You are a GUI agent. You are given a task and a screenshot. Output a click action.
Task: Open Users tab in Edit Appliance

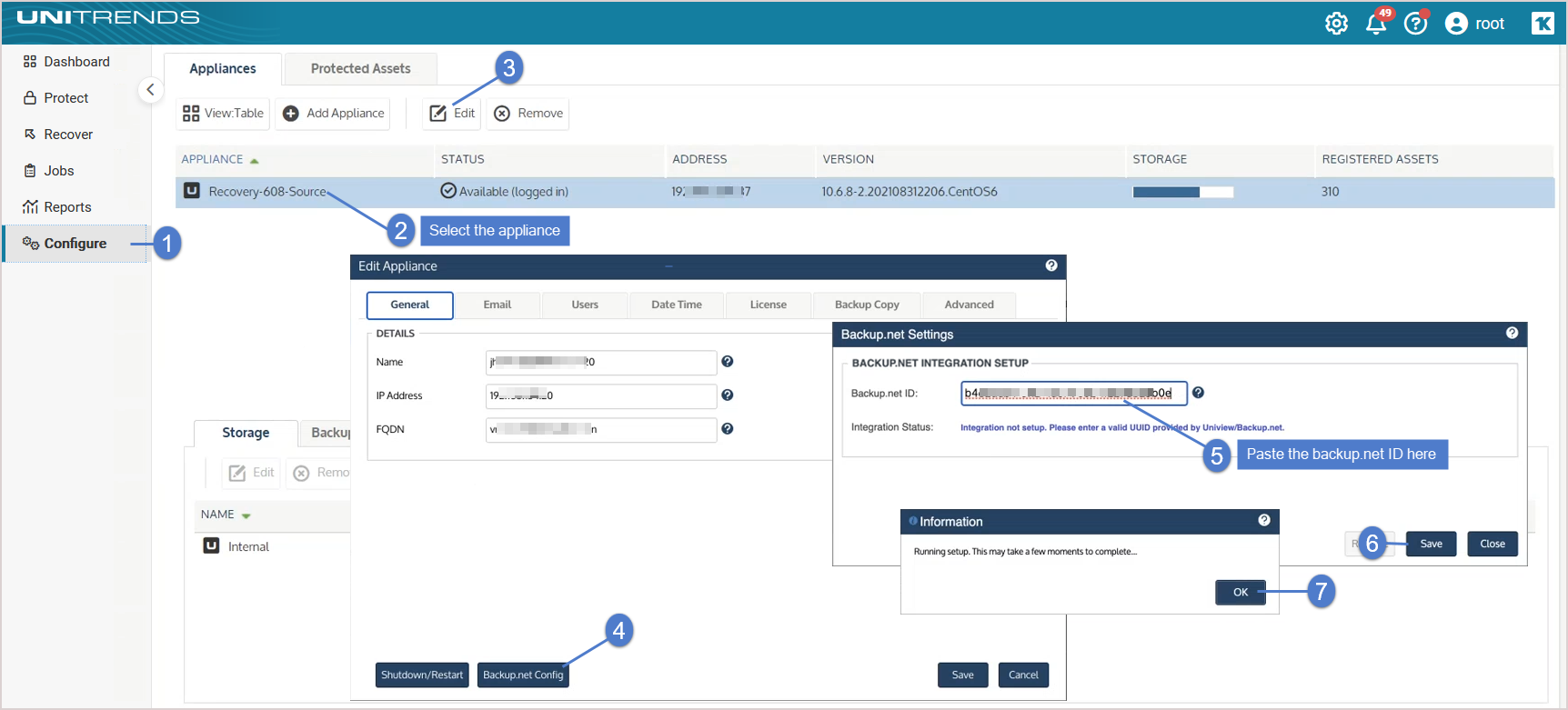pos(585,305)
